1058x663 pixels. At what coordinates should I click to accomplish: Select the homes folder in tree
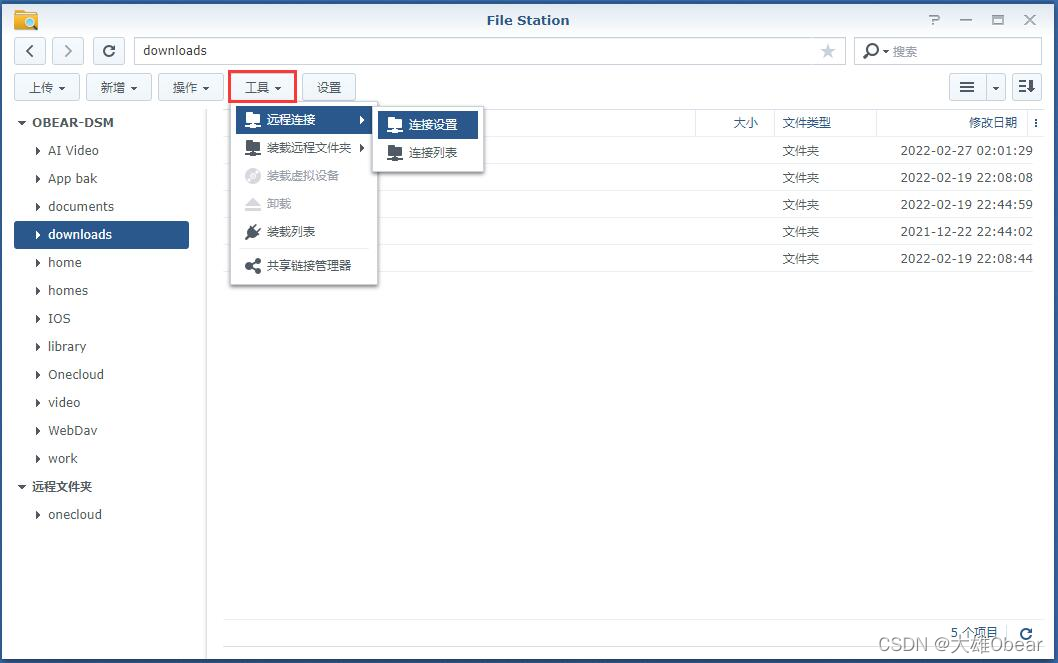coord(101,291)
